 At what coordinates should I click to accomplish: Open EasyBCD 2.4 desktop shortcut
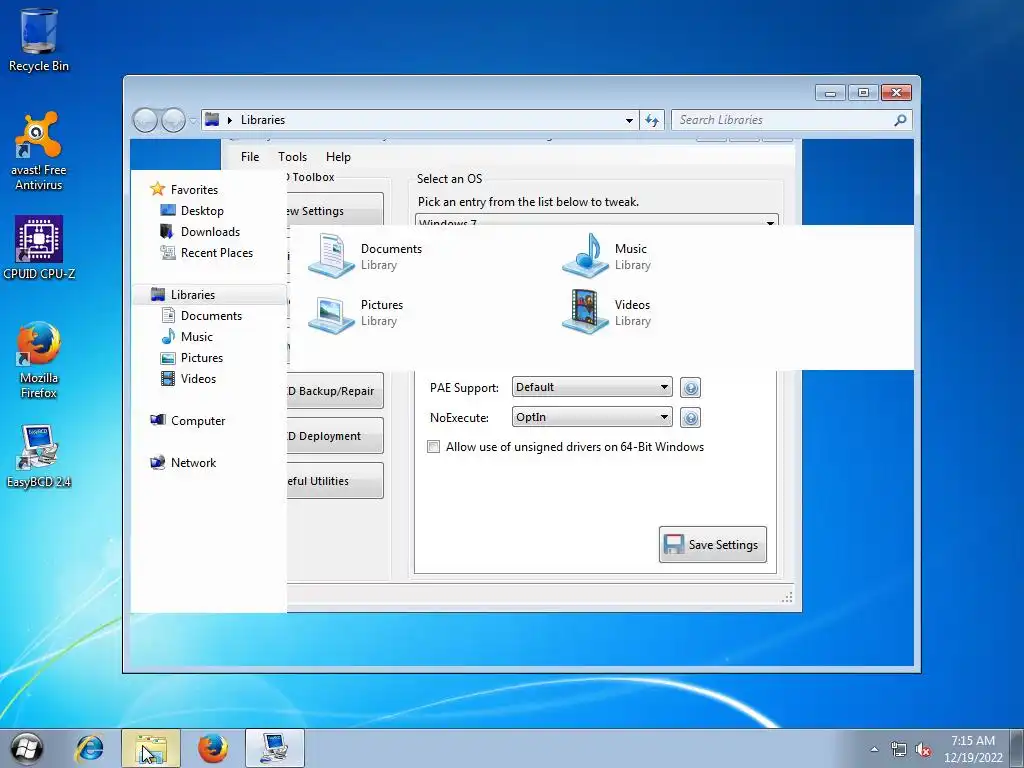39,456
